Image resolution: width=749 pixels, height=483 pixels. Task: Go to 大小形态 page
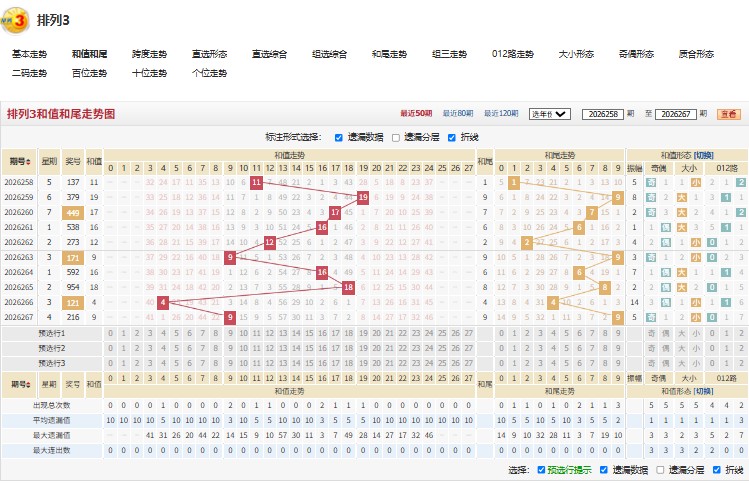click(576, 54)
